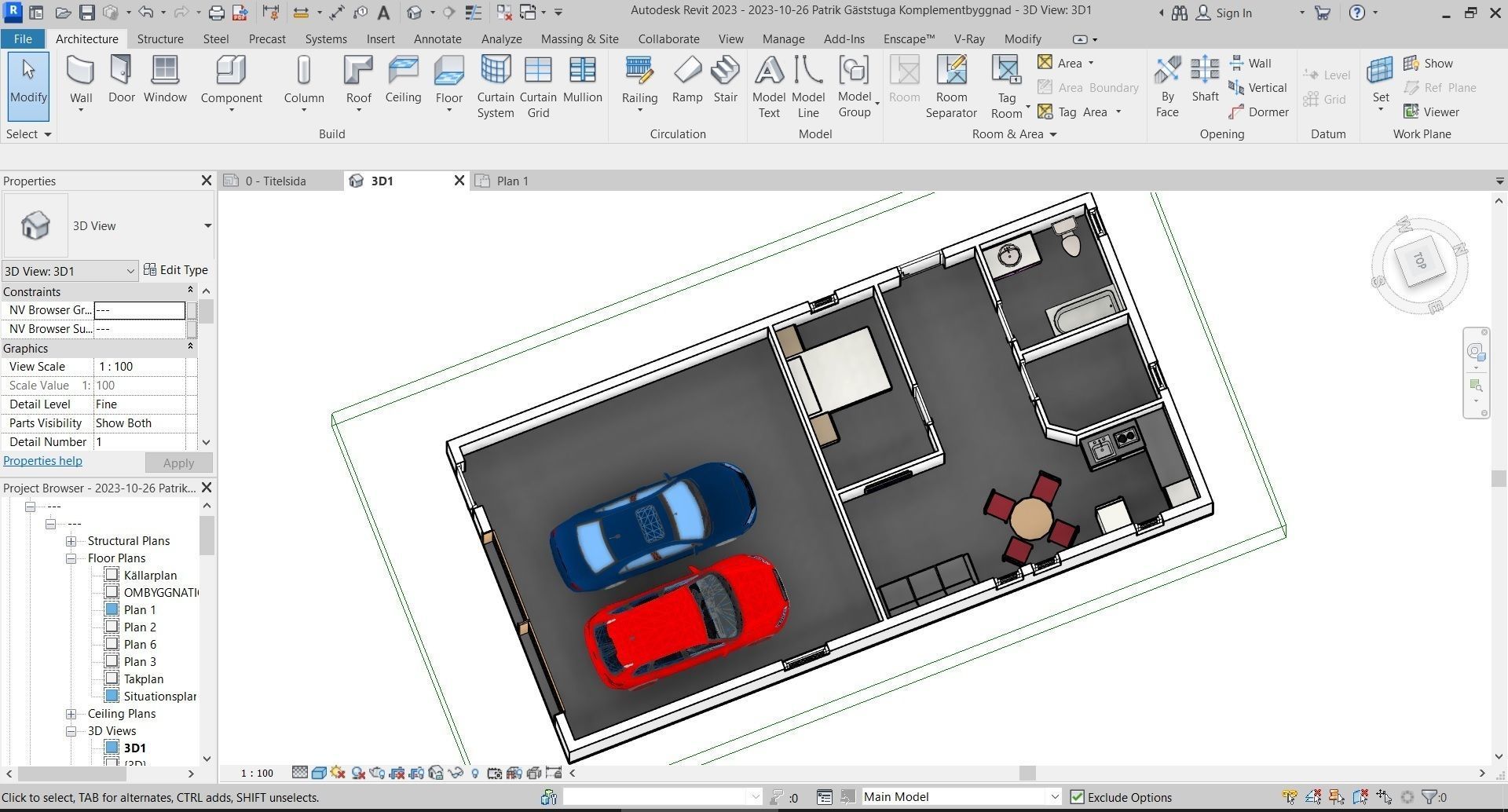This screenshot has height=812, width=1508.
Task: Click the NV Browser Gr... value field
Action: (139, 310)
